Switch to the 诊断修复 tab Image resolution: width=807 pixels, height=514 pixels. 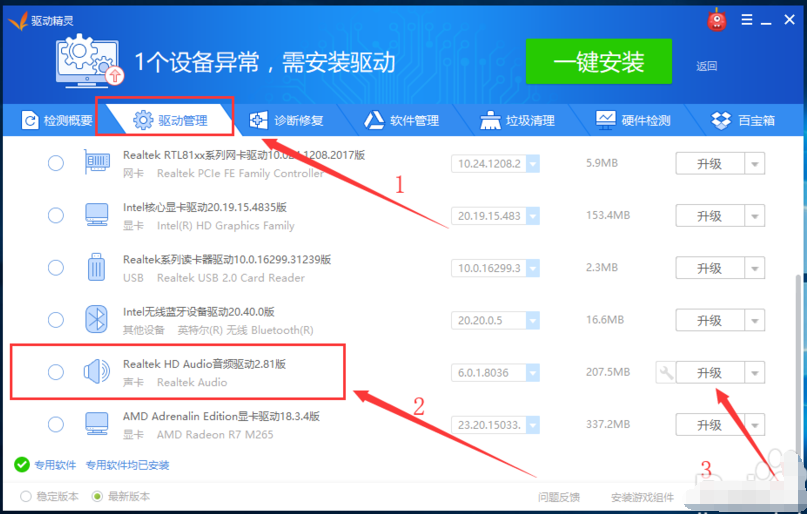point(287,120)
